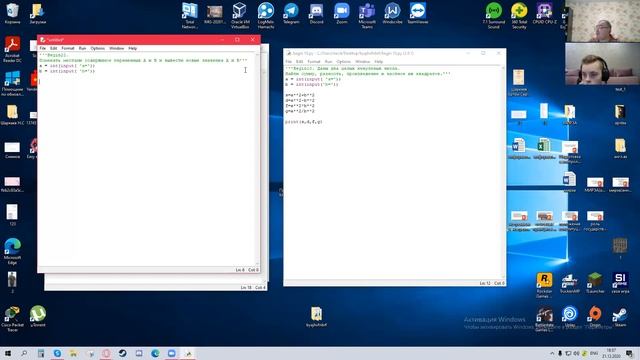The image size is (640, 360).
Task: Open the Downloads folder shortcut on desktop
Action: (38, 13)
